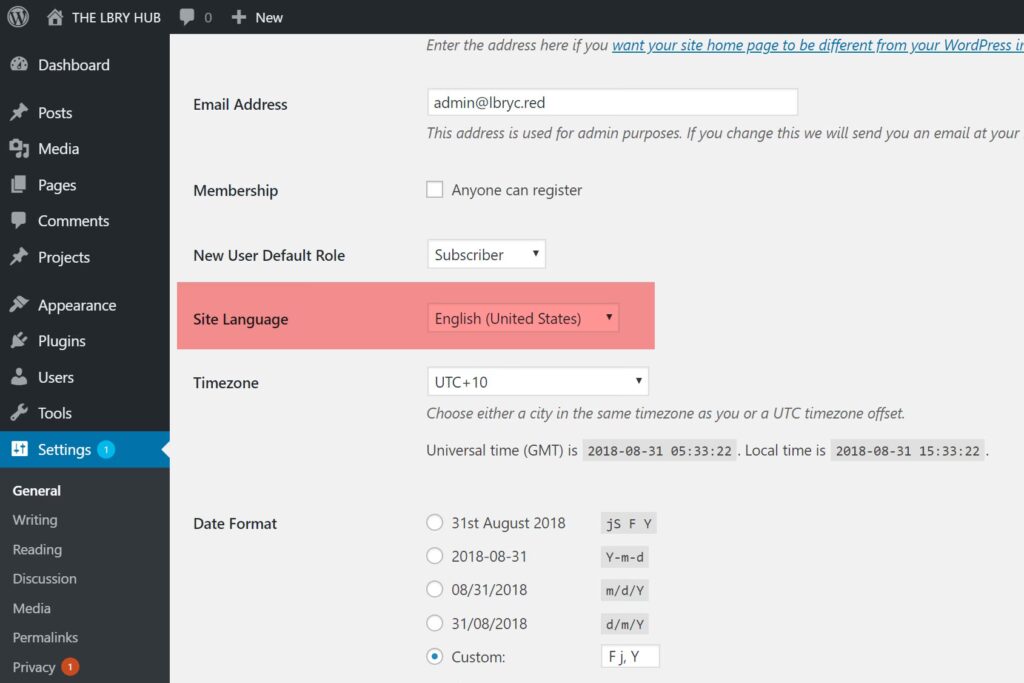
Task: Enable the Anyone can register checkbox
Action: tap(435, 190)
